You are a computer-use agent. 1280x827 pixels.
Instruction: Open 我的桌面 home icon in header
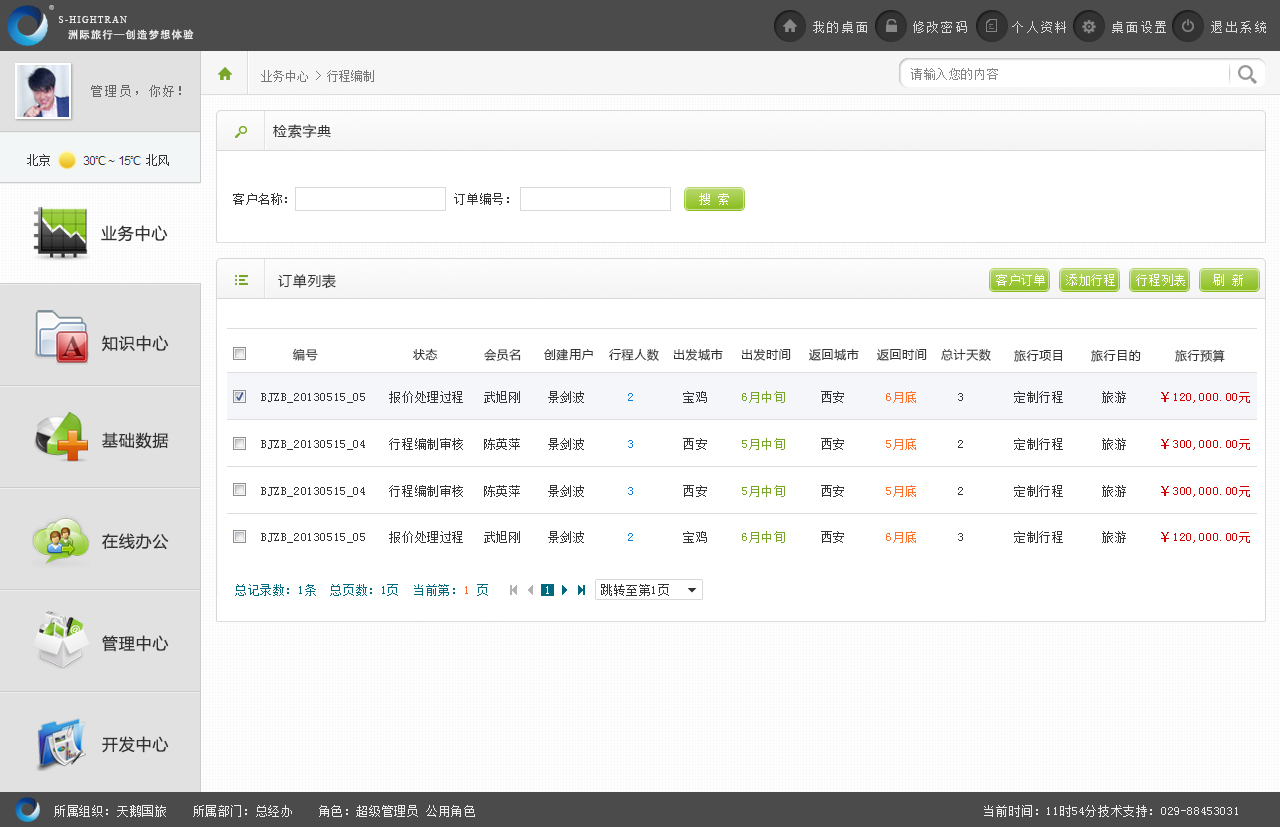[790, 26]
